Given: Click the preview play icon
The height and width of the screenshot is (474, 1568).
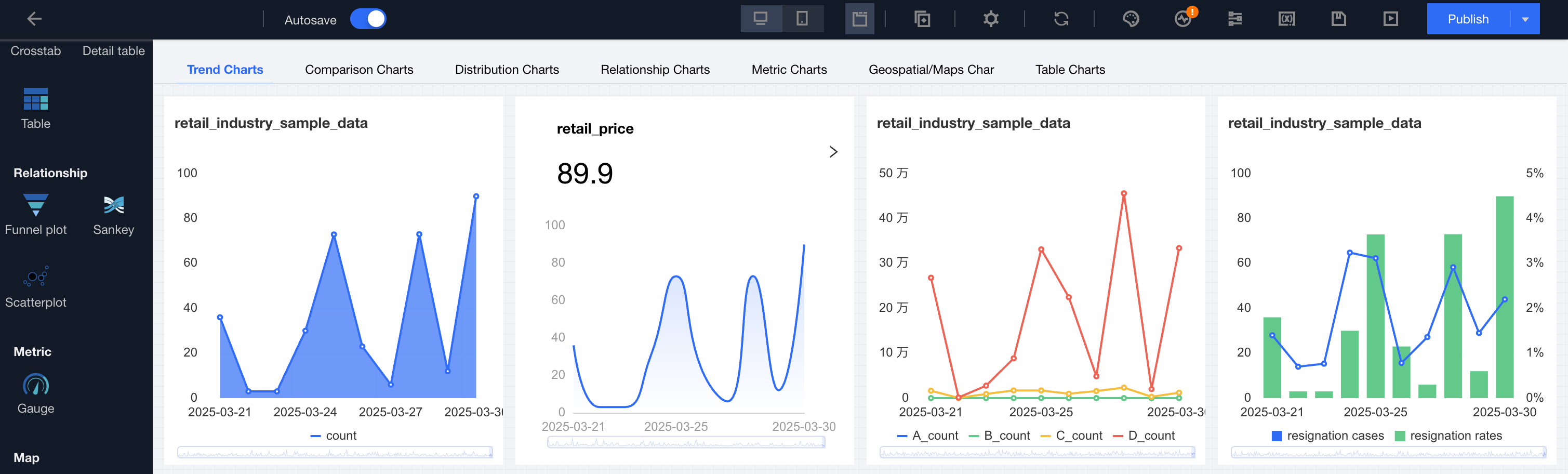Looking at the screenshot, I should point(1390,19).
